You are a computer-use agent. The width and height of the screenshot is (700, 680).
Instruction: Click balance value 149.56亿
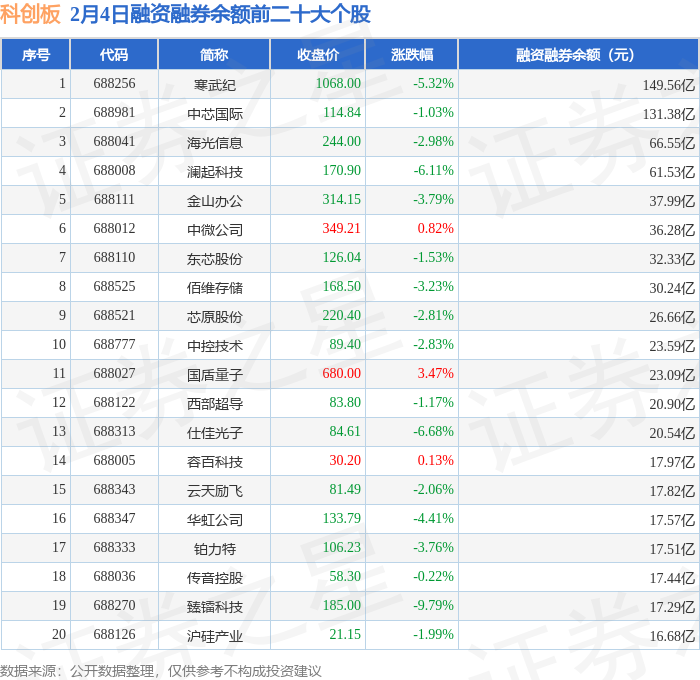tap(669, 85)
